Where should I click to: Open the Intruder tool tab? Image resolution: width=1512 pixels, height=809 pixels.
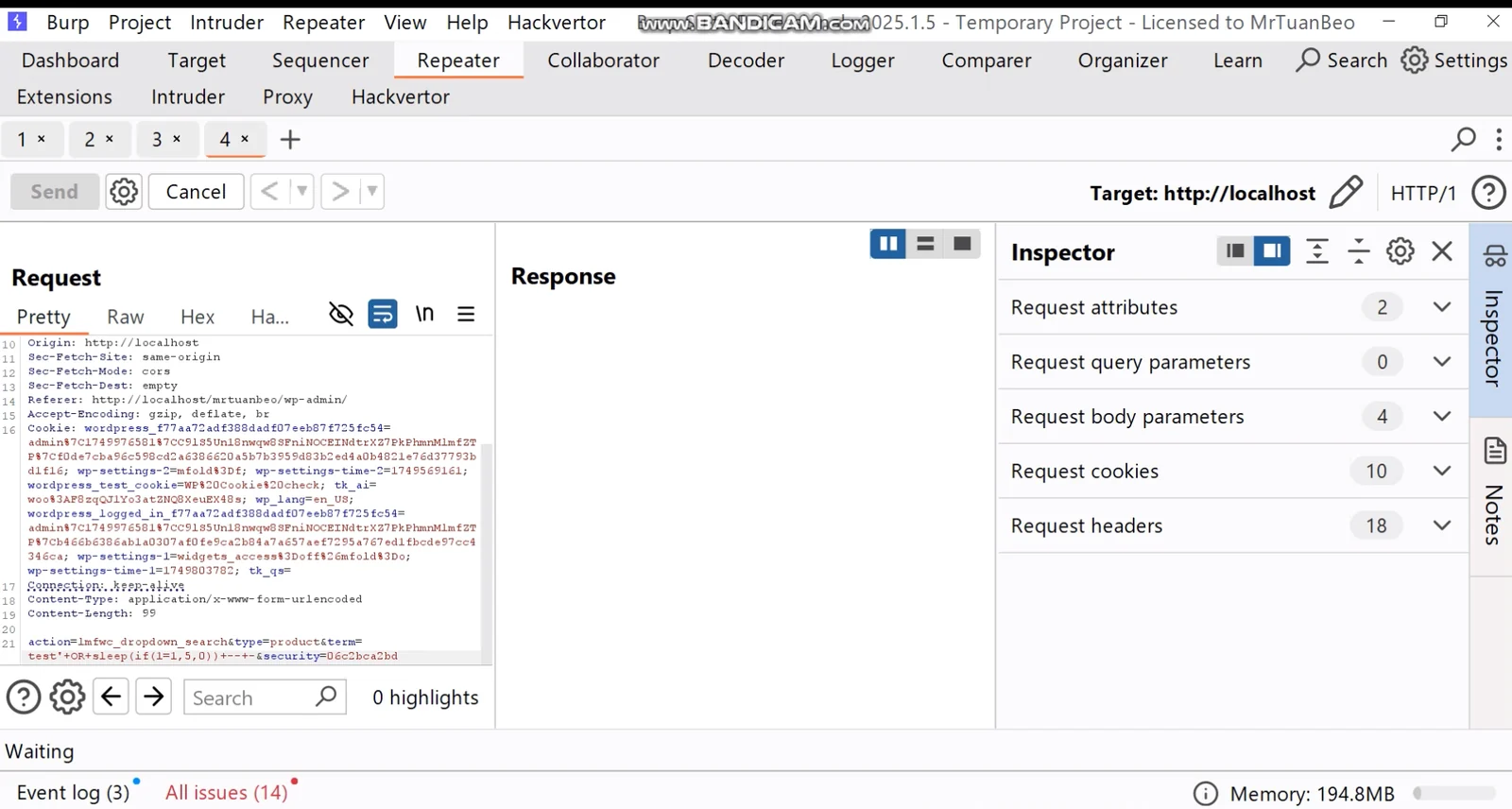coord(188,97)
